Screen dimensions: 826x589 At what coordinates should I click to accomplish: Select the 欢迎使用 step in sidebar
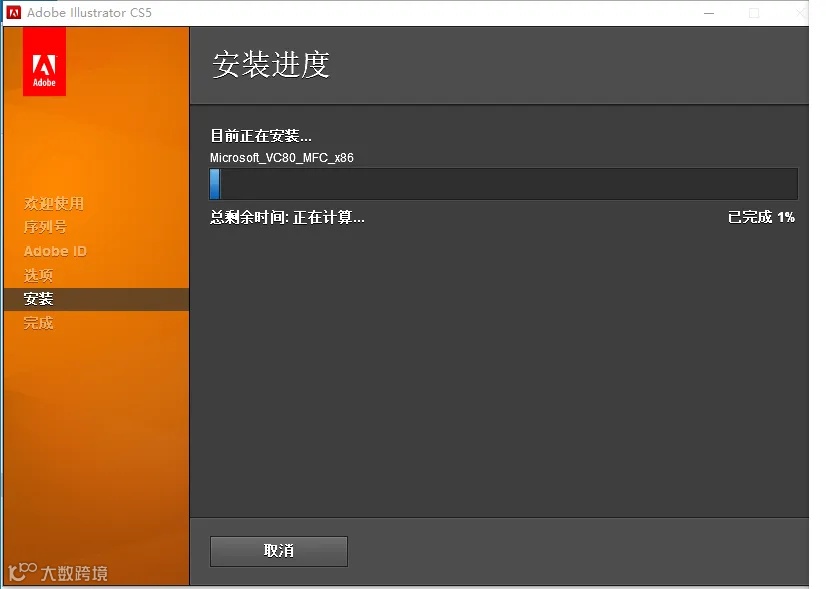tap(54, 203)
